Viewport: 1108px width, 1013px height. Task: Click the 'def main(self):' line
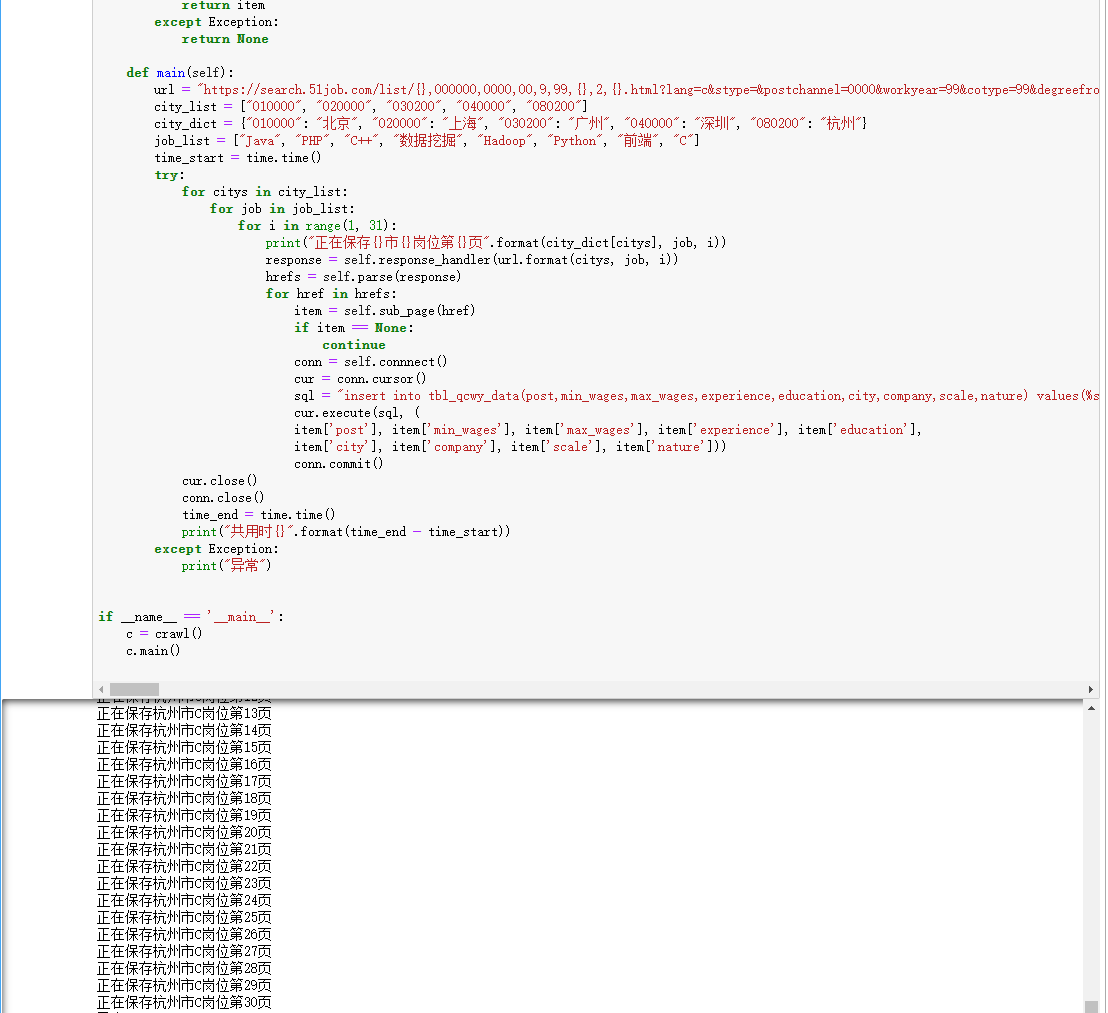pos(179,73)
